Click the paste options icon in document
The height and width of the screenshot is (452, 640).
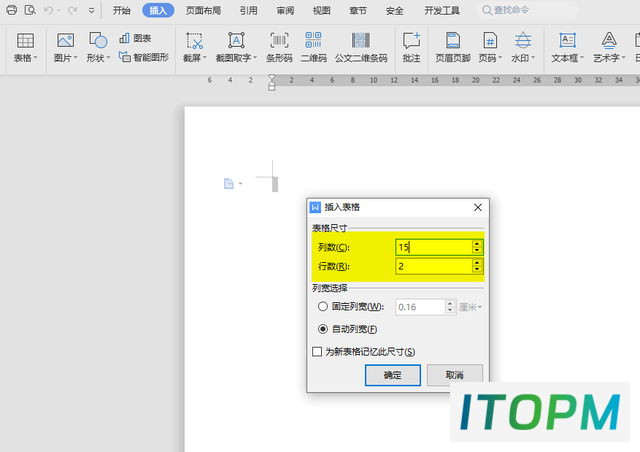pyautogui.click(x=229, y=184)
